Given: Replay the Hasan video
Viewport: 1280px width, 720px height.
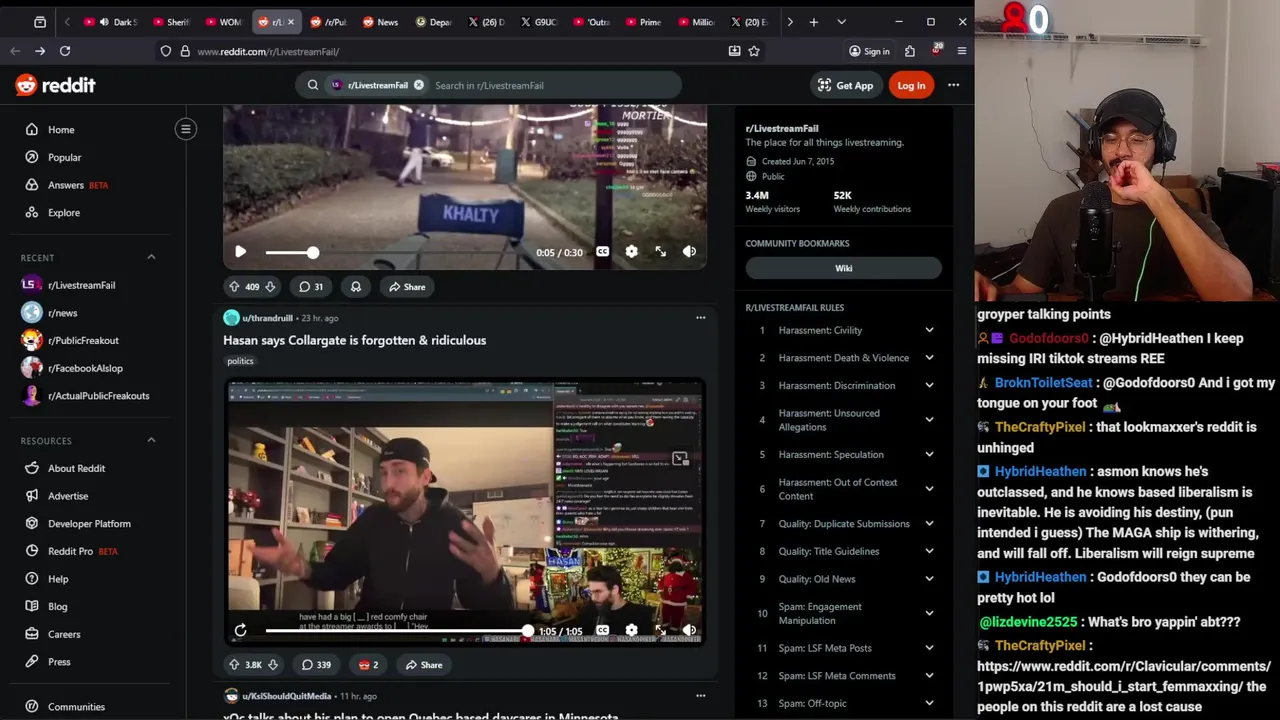Looking at the screenshot, I should coord(241,631).
